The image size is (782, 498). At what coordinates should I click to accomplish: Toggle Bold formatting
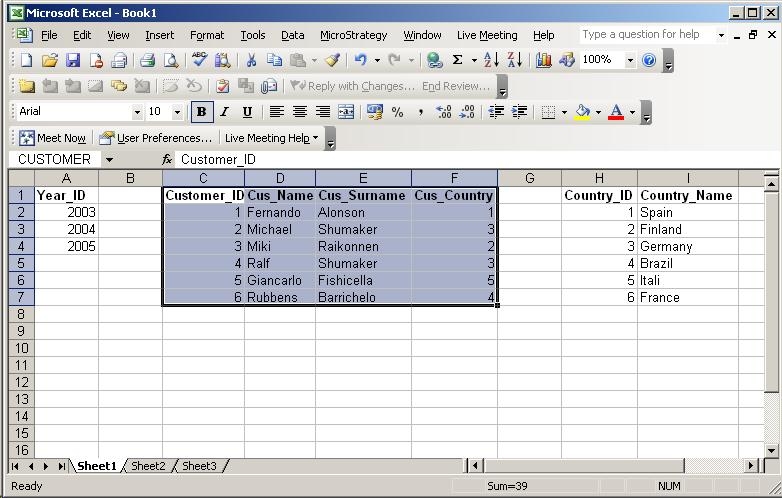[x=202, y=112]
